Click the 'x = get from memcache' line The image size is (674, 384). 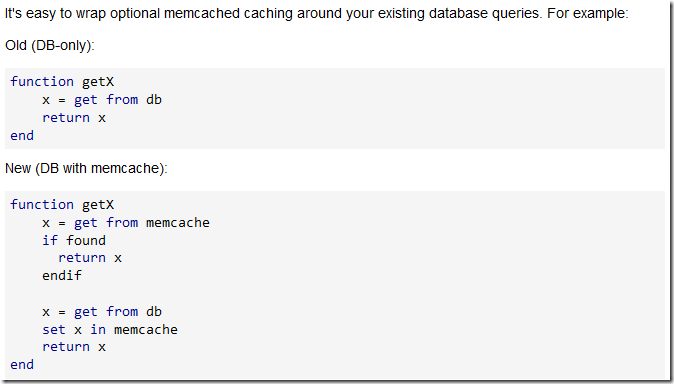pos(126,223)
